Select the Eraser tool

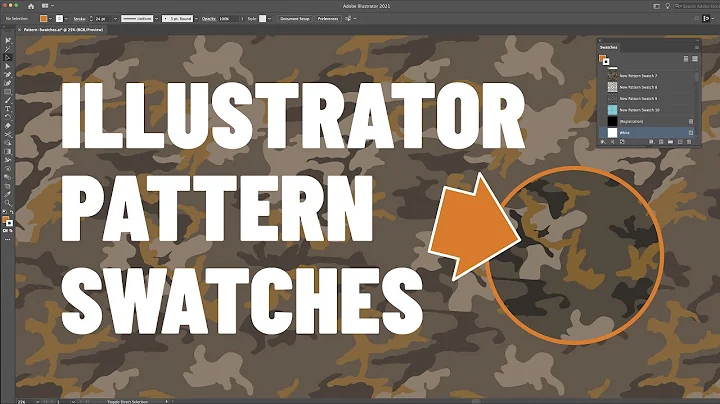tap(8, 126)
